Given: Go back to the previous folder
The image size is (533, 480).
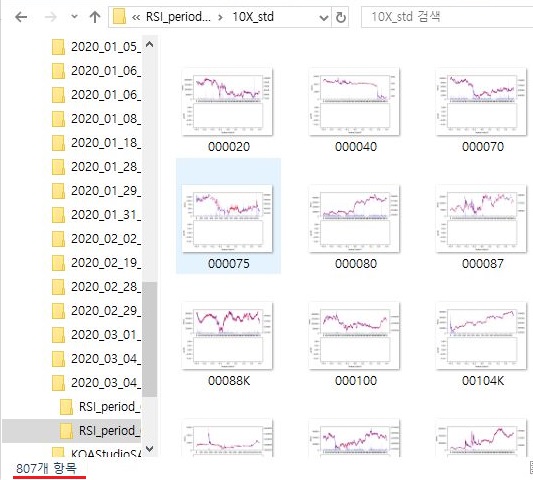Looking at the screenshot, I should coord(21,17).
